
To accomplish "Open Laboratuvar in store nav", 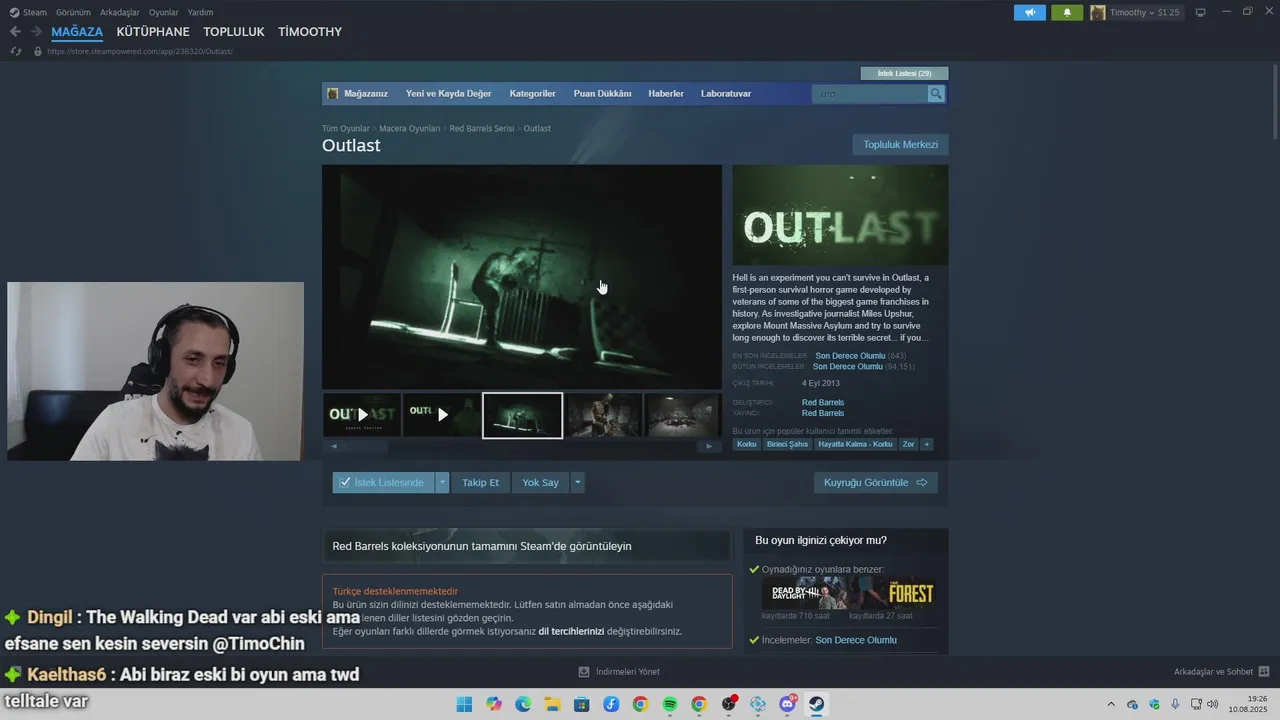I will click(x=726, y=94).
